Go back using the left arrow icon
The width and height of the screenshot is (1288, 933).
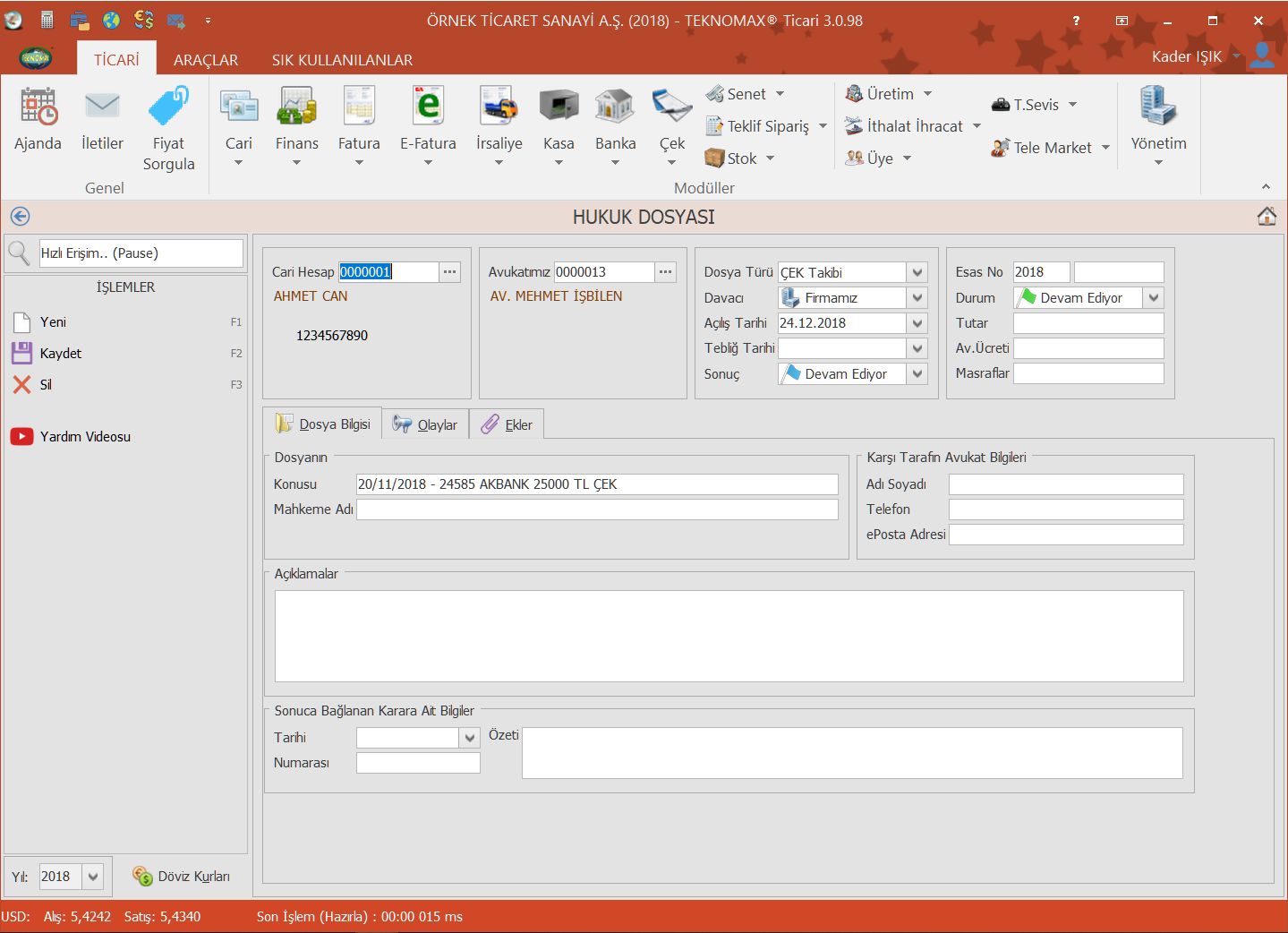point(20,217)
